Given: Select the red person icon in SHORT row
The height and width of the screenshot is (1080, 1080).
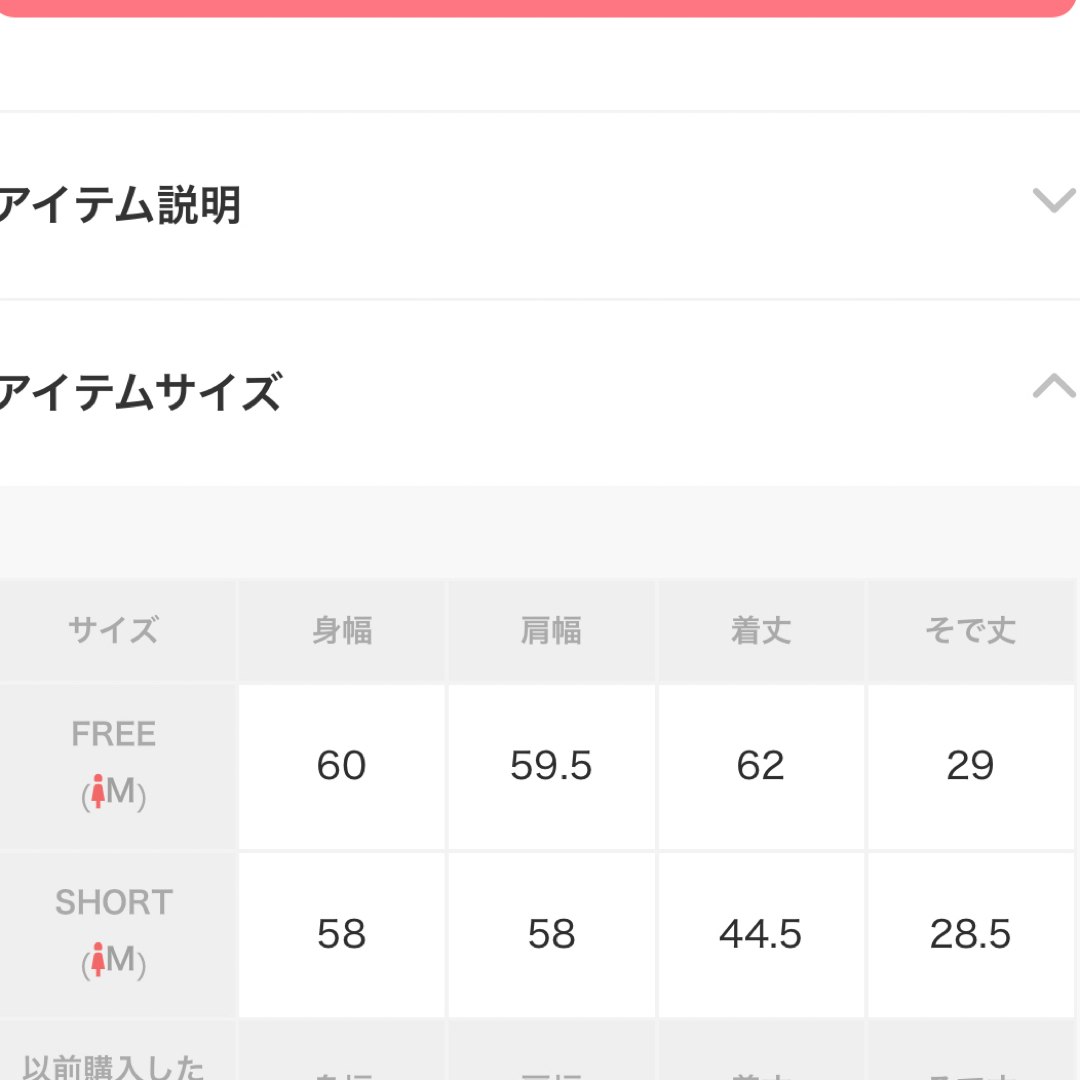Looking at the screenshot, I should [98, 959].
